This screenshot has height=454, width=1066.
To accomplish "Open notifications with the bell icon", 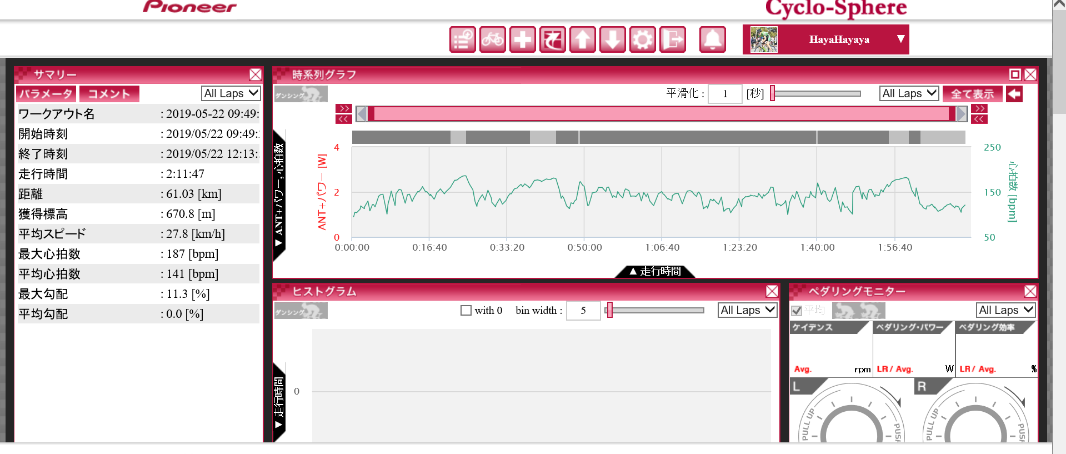I will point(713,40).
